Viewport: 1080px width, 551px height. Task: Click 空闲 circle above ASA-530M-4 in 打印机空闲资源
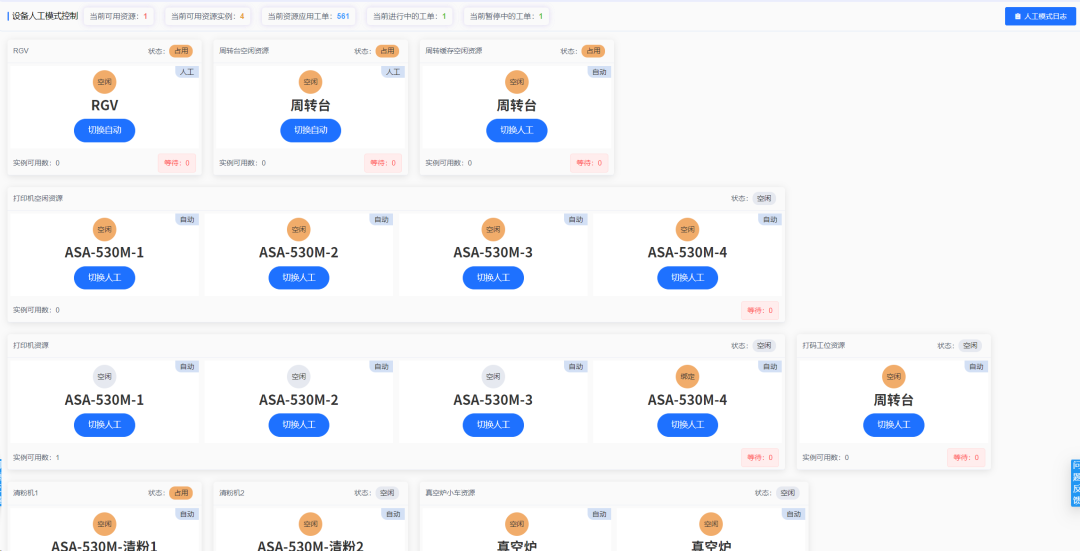click(x=687, y=229)
